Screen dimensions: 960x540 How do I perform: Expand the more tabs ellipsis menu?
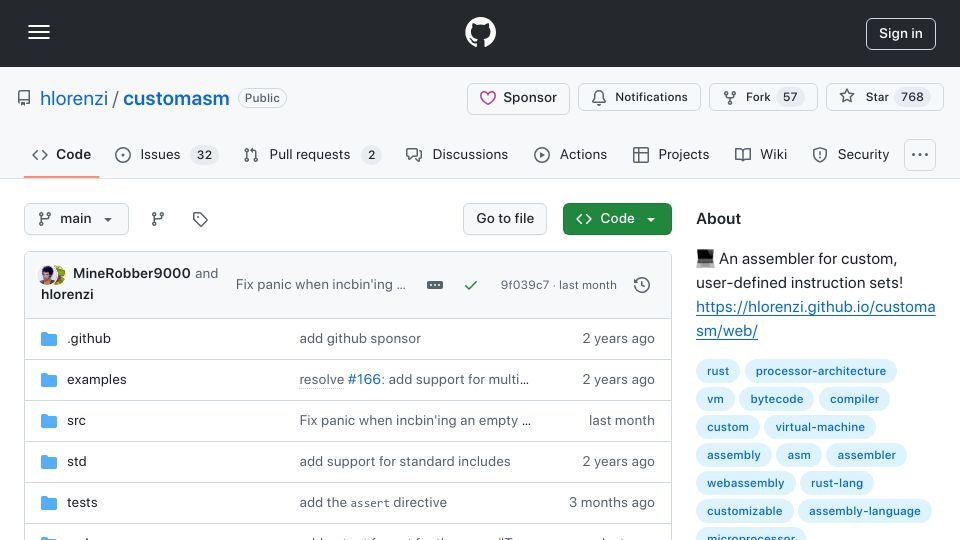[920, 155]
